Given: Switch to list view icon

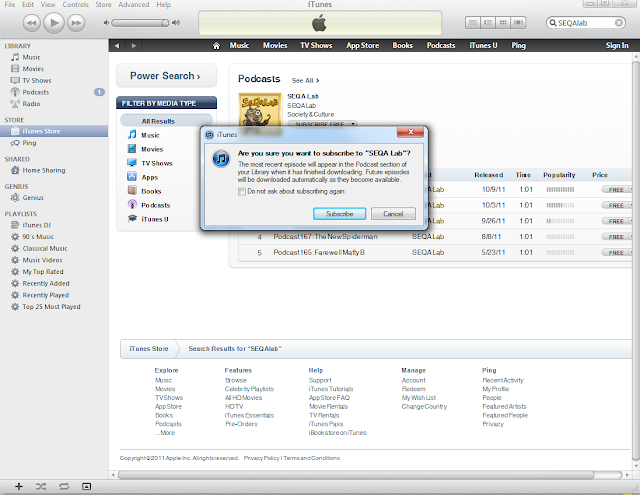Looking at the screenshot, I should (472, 23).
